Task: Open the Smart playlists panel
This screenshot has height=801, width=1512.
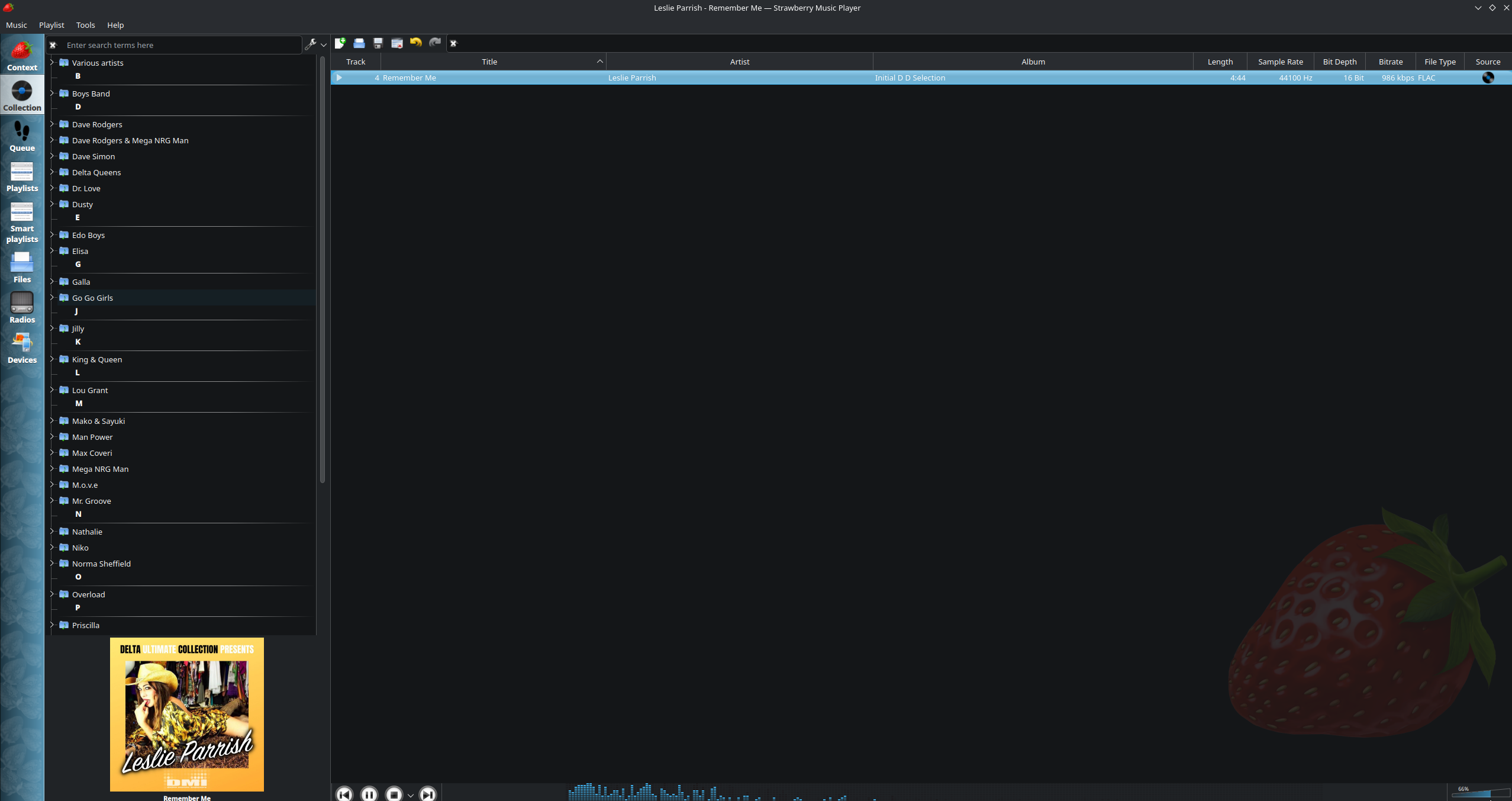Action: point(22,223)
